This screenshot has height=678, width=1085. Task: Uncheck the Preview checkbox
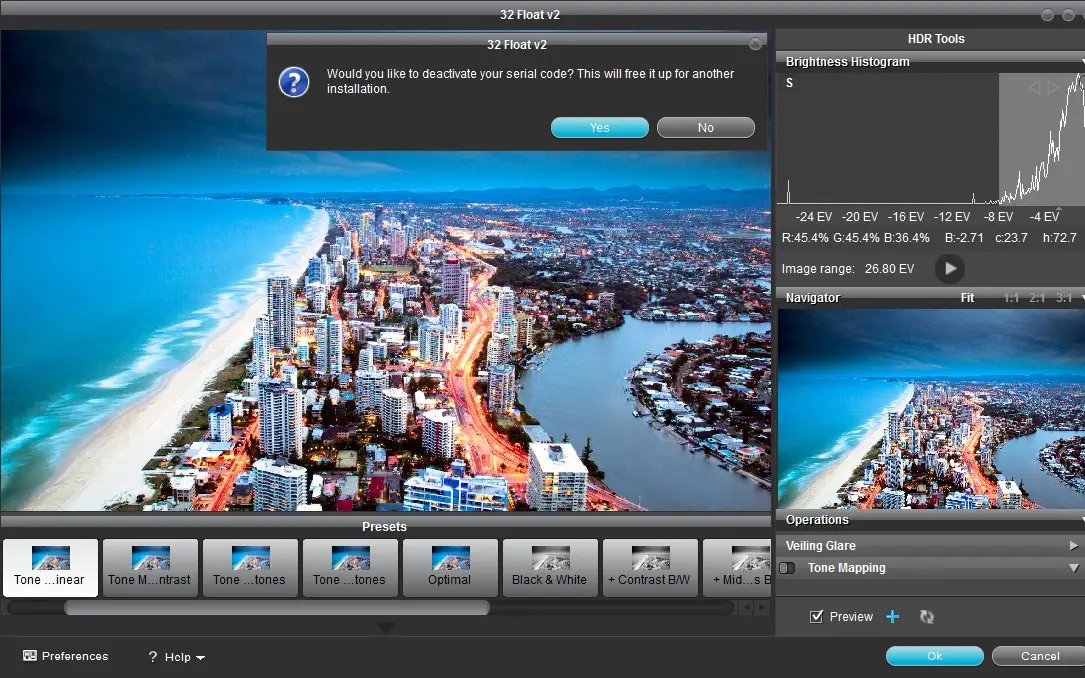(x=817, y=616)
